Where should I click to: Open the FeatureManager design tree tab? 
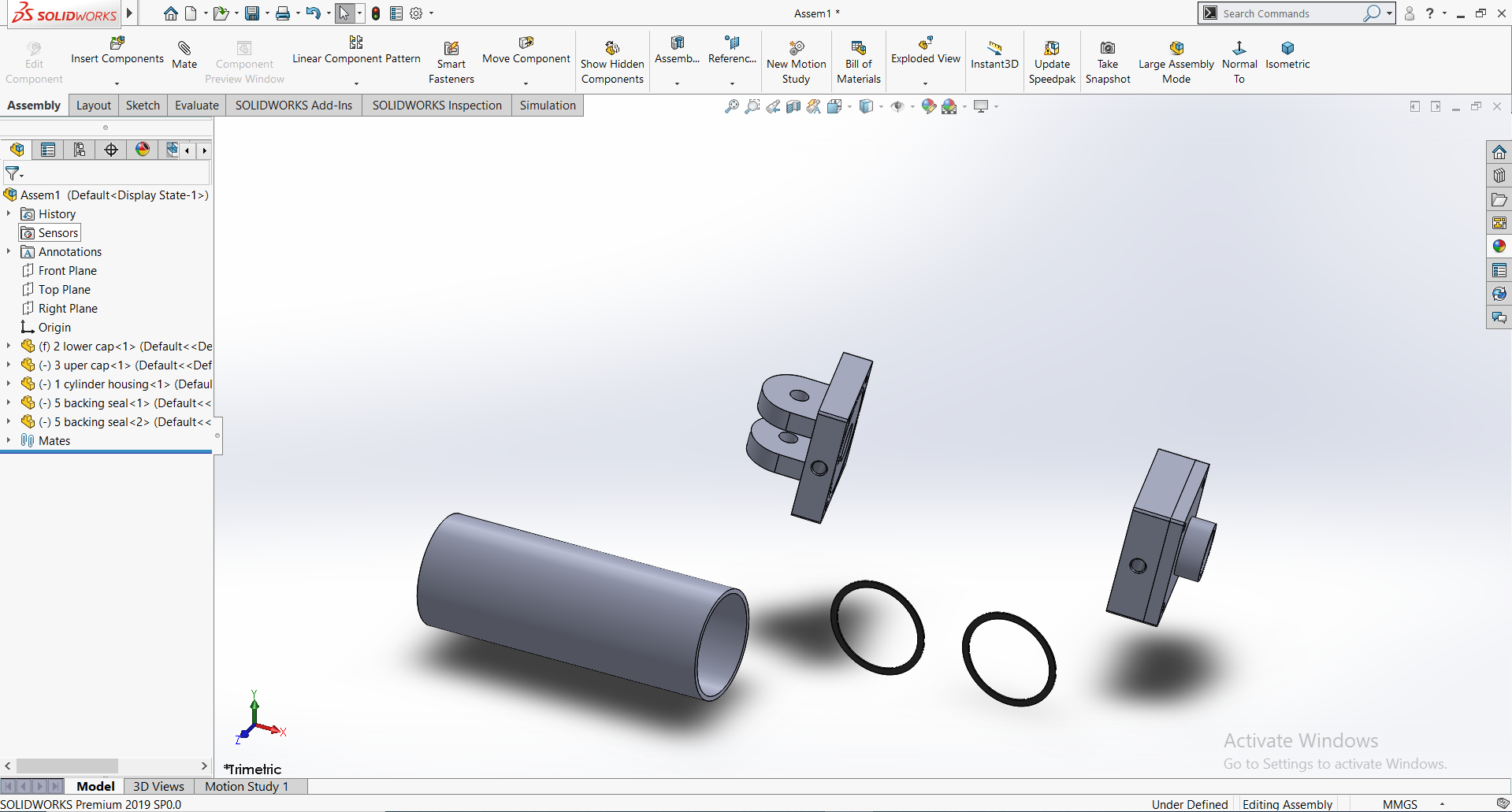point(17,150)
